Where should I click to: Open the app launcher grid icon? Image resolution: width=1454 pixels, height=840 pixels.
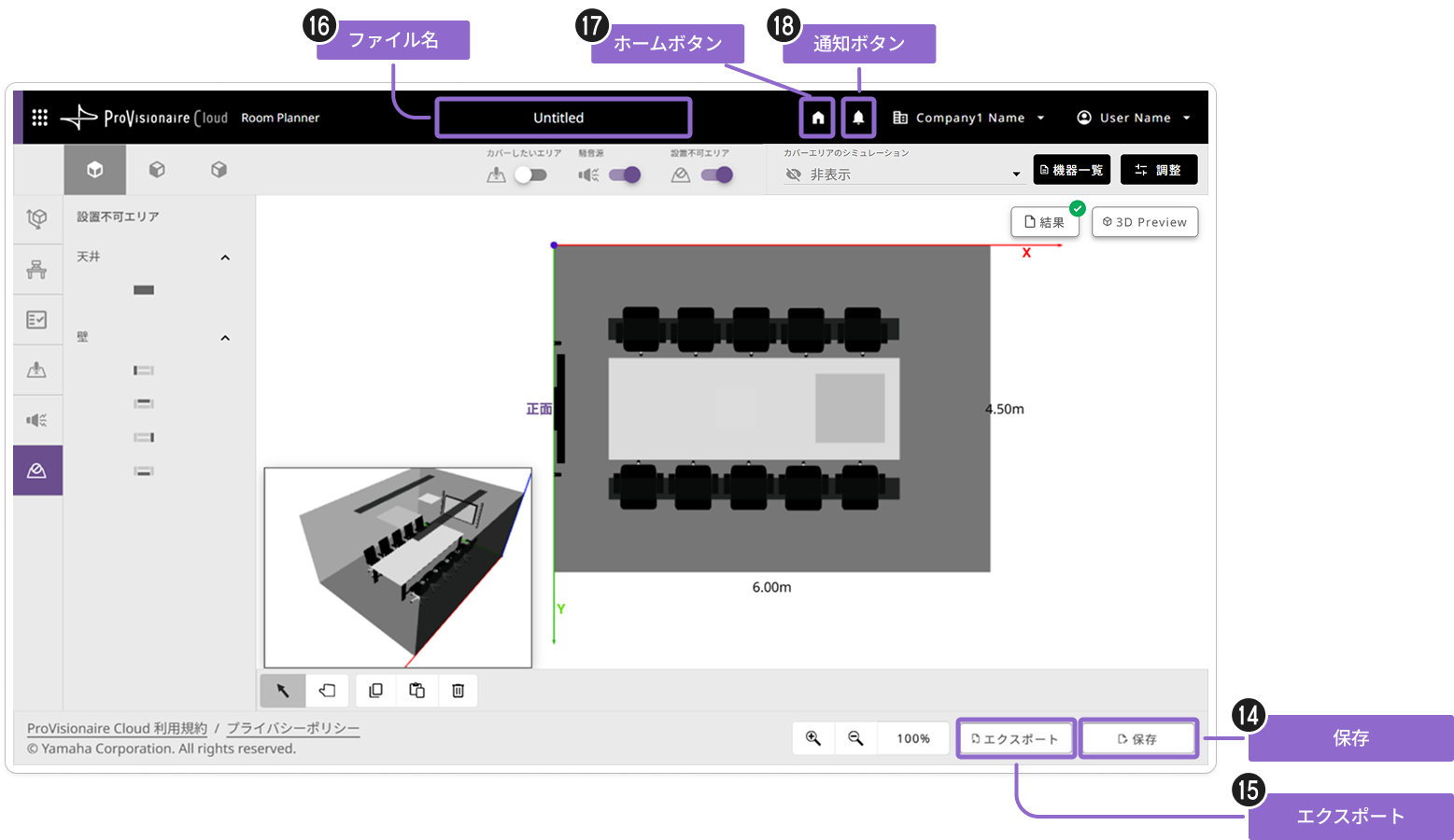39,118
